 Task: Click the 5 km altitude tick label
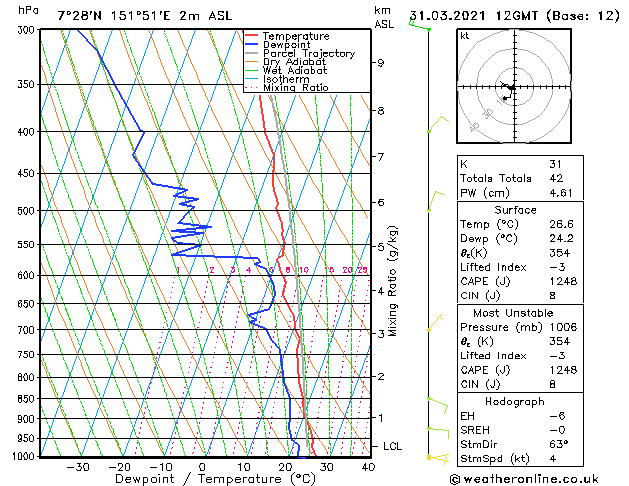click(x=380, y=247)
